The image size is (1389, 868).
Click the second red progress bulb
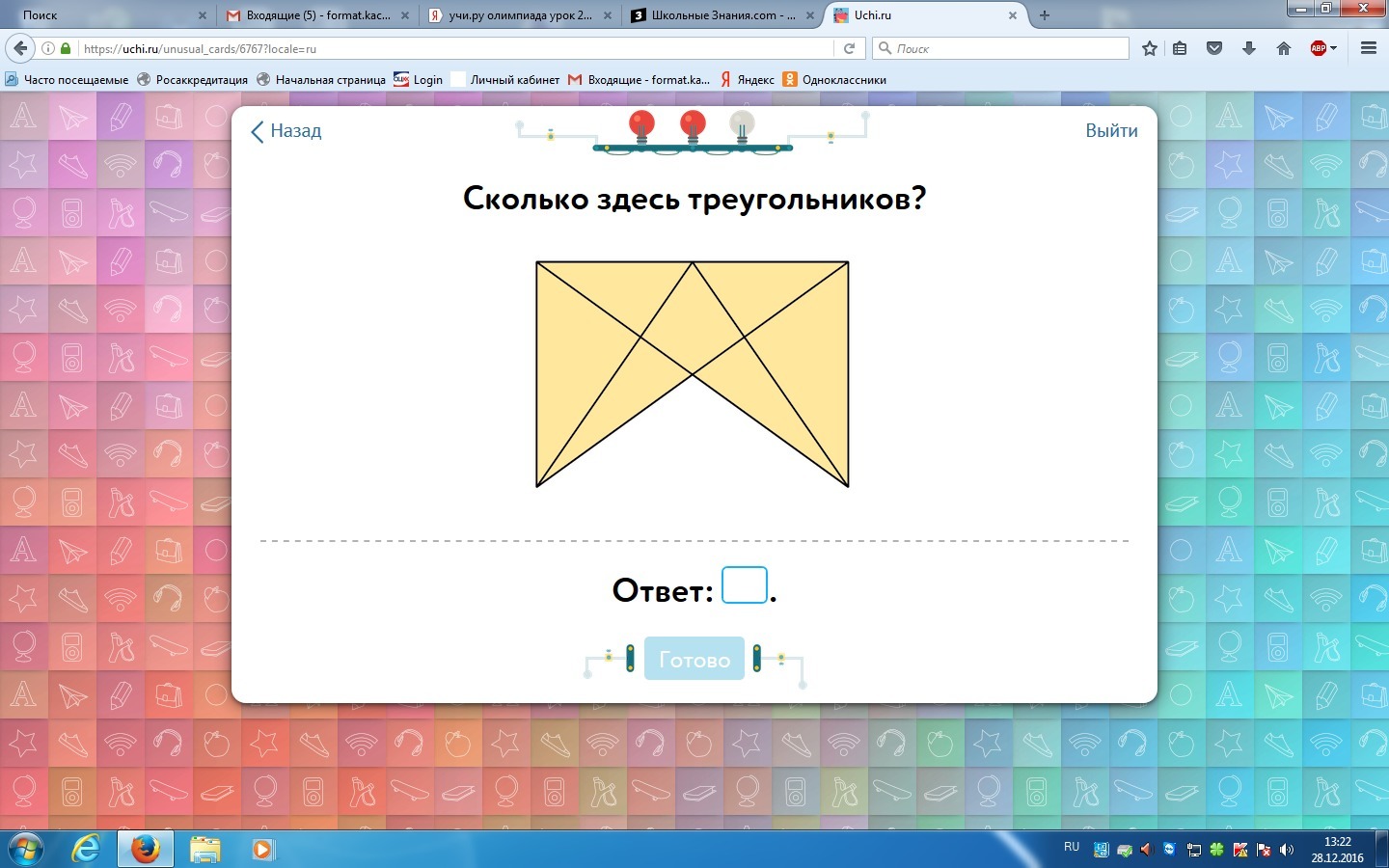point(693,126)
